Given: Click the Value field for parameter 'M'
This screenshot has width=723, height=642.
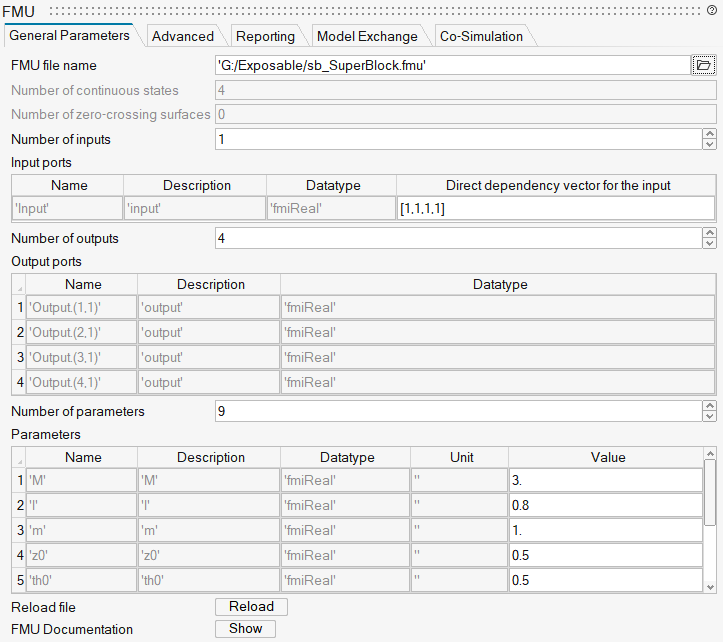Looking at the screenshot, I should click(x=605, y=481).
